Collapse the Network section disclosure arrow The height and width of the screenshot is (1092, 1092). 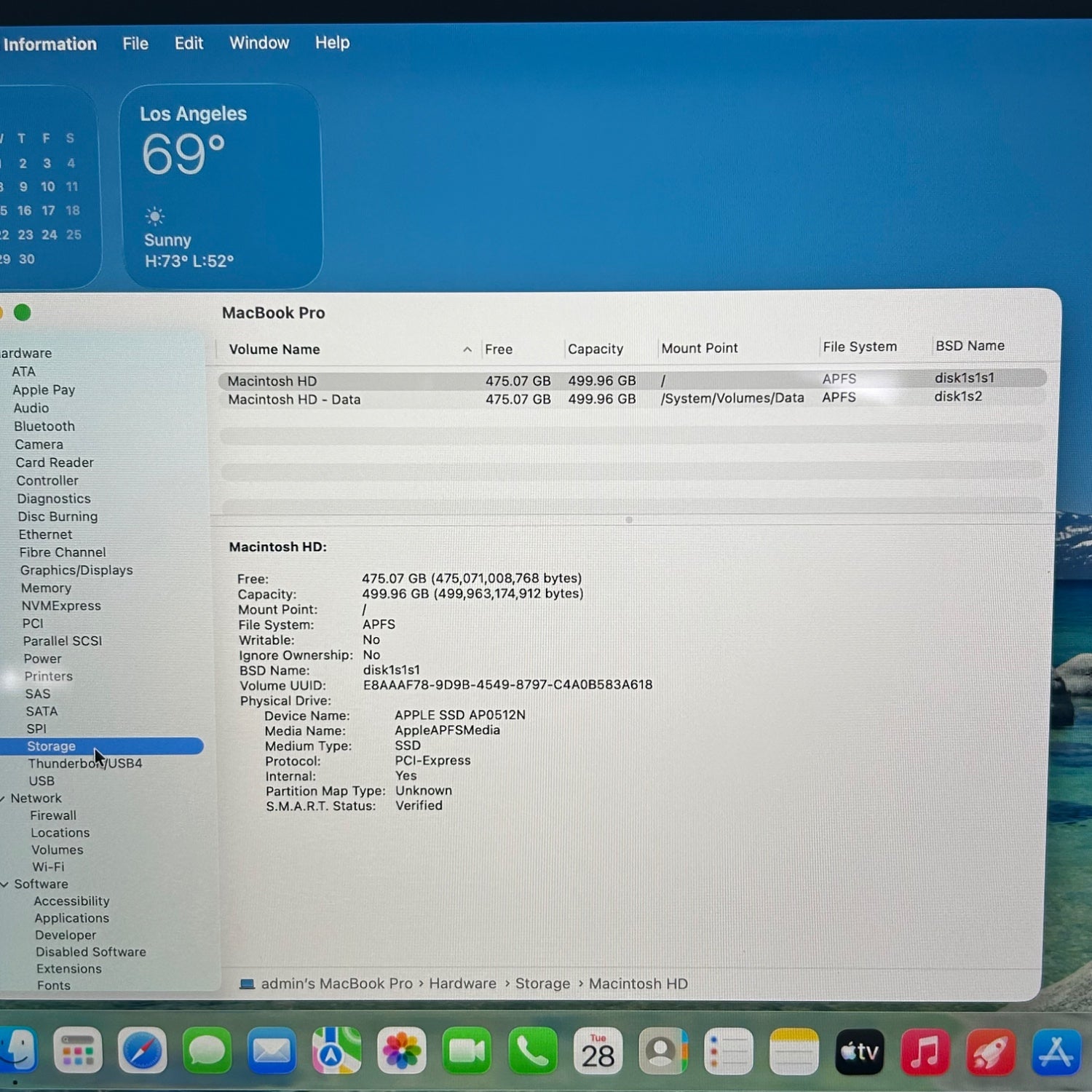point(4,799)
